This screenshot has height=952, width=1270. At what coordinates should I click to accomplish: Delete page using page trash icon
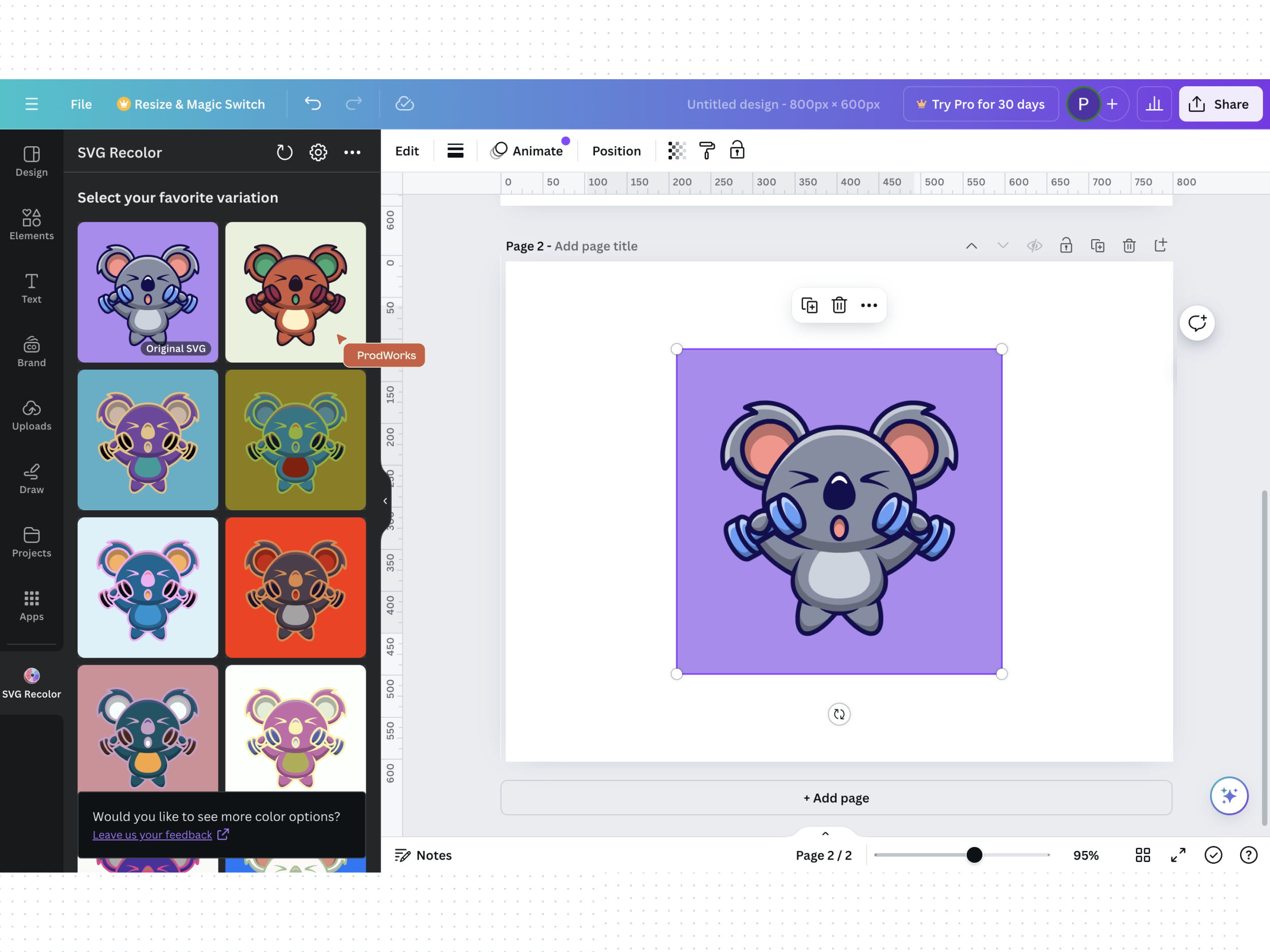[x=1129, y=246]
